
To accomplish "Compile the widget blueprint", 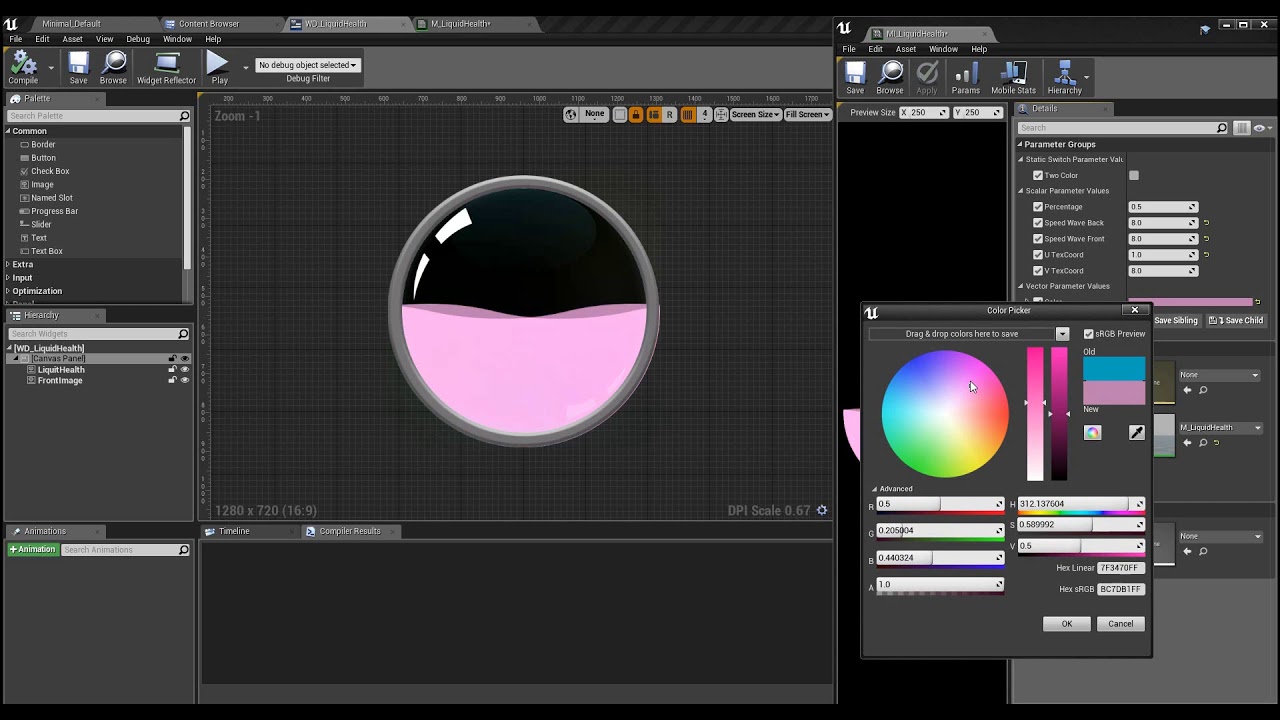I will [23, 68].
